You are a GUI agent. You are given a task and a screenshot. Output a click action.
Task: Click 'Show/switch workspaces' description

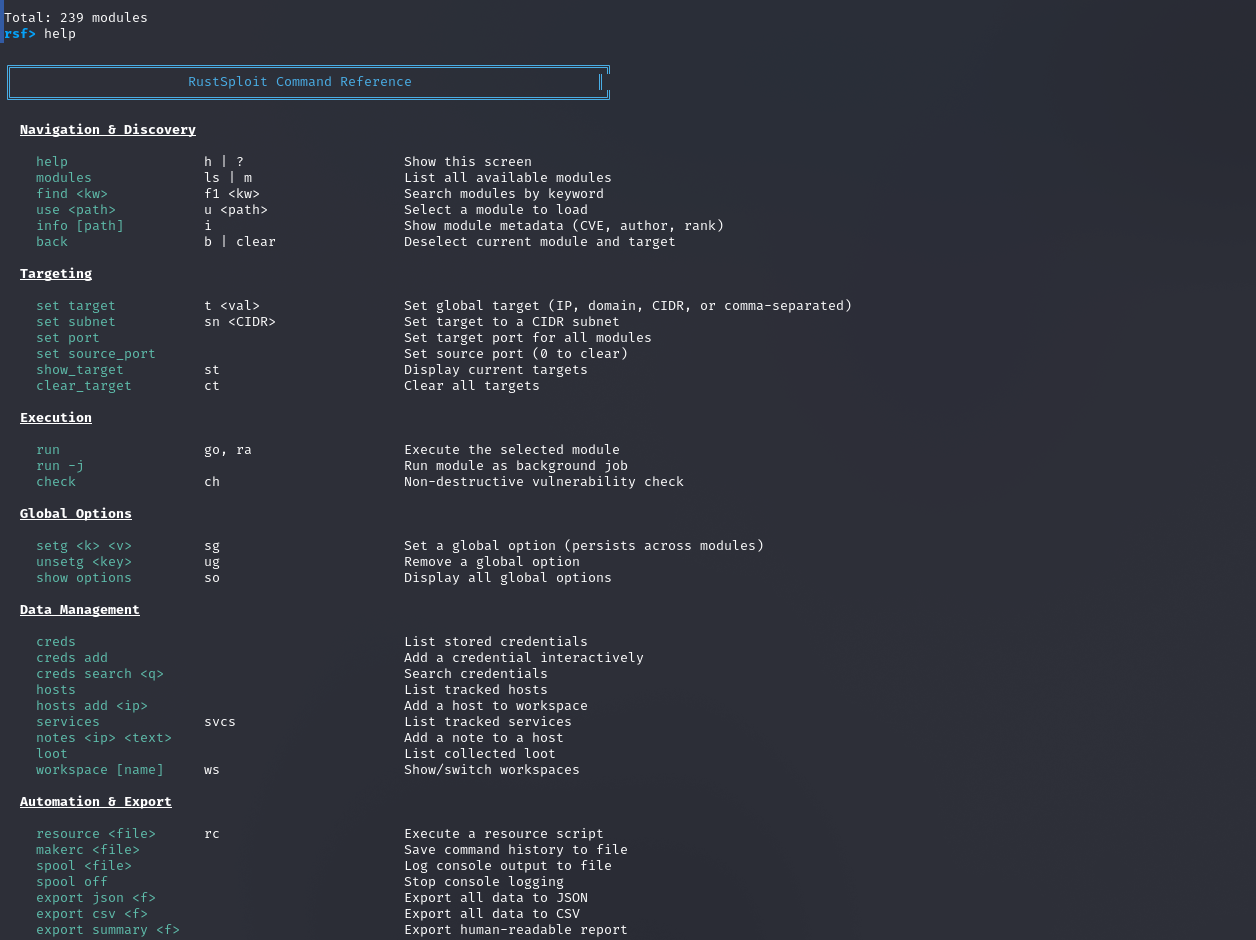coord(492,770)
